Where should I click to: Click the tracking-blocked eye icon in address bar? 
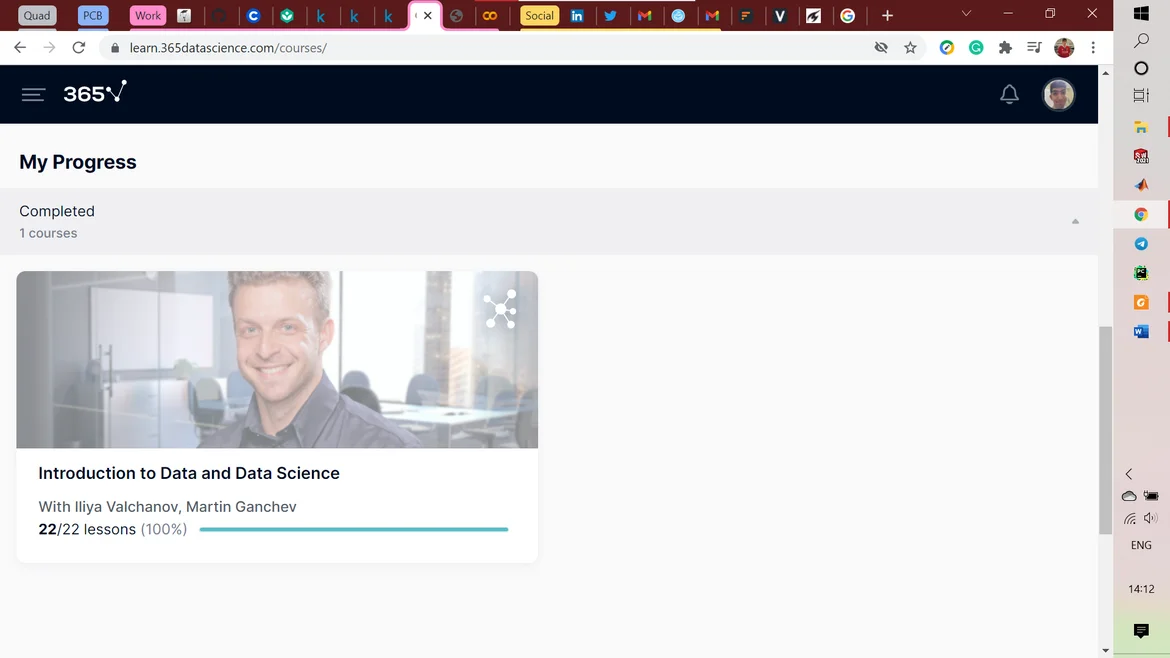coord(881,48)
